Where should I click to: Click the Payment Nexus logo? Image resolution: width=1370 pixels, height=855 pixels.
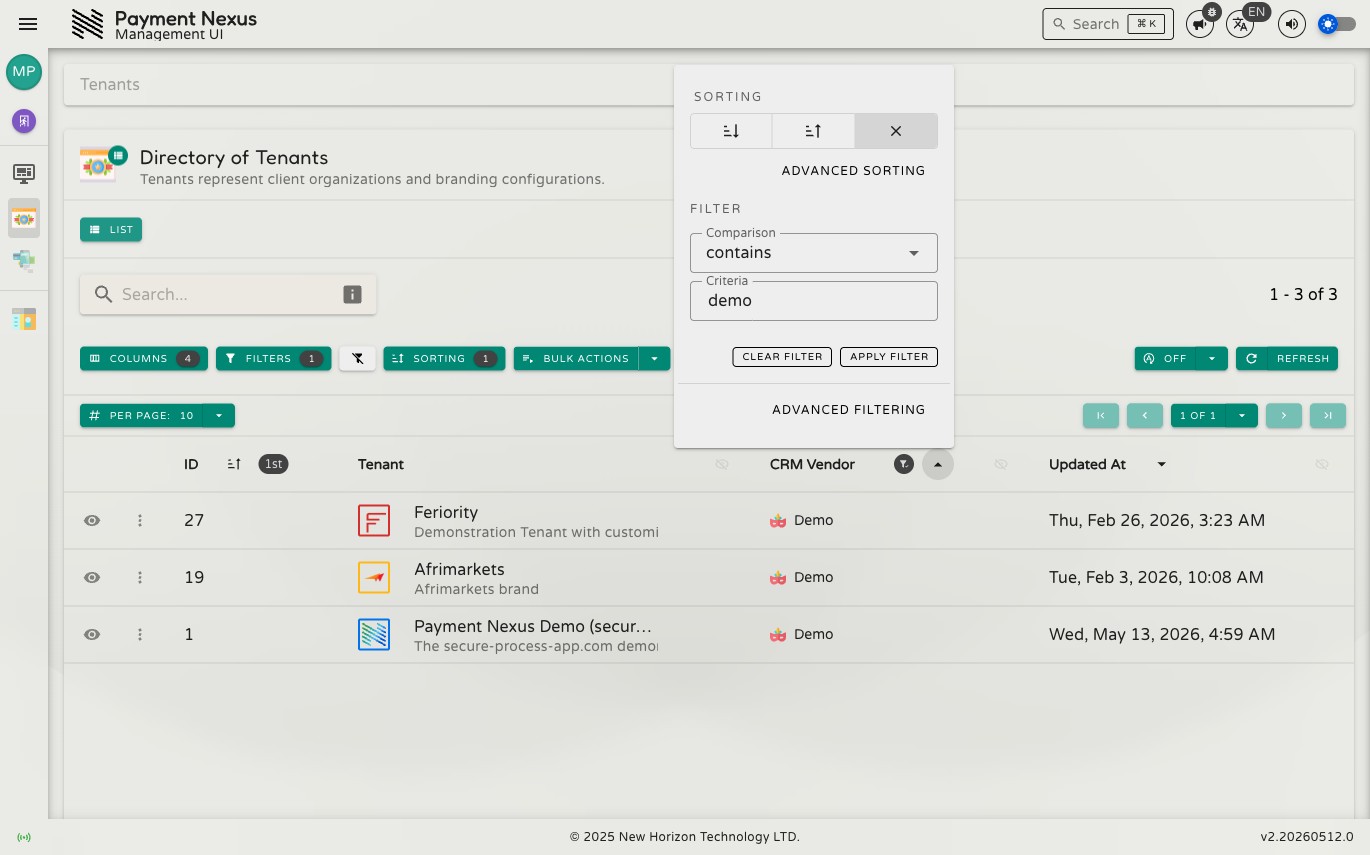[88, 24]
